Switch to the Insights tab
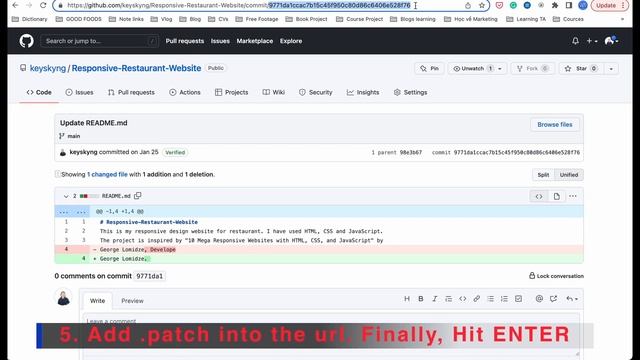This screenshot has height=360, width=640. pyautogui.click(x=363, y=92)
